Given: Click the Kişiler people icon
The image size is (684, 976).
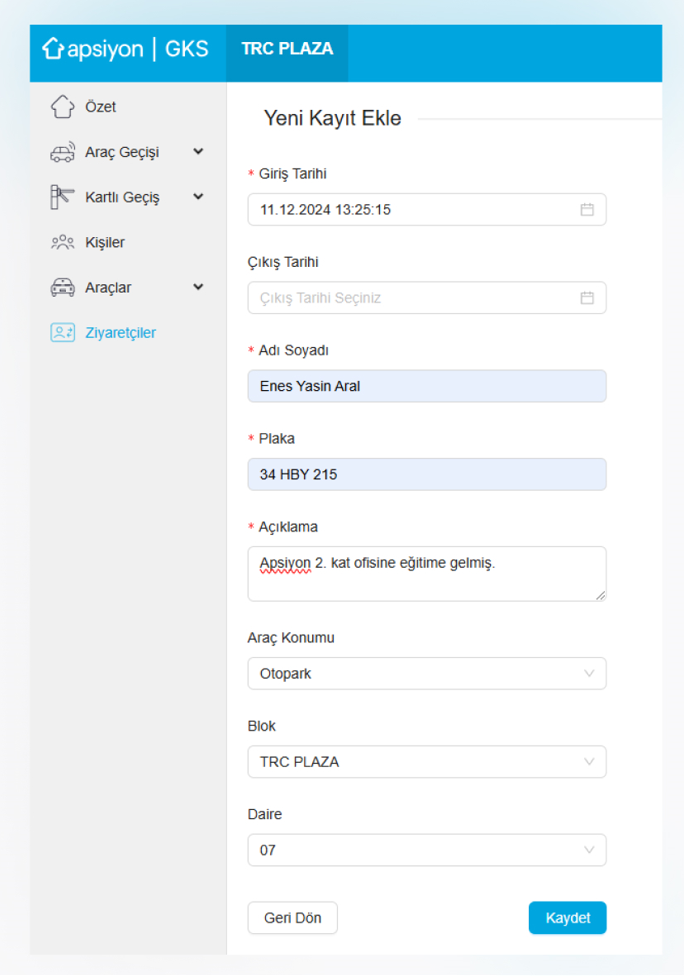Looking at the screenshot, I should coord(62,242).
